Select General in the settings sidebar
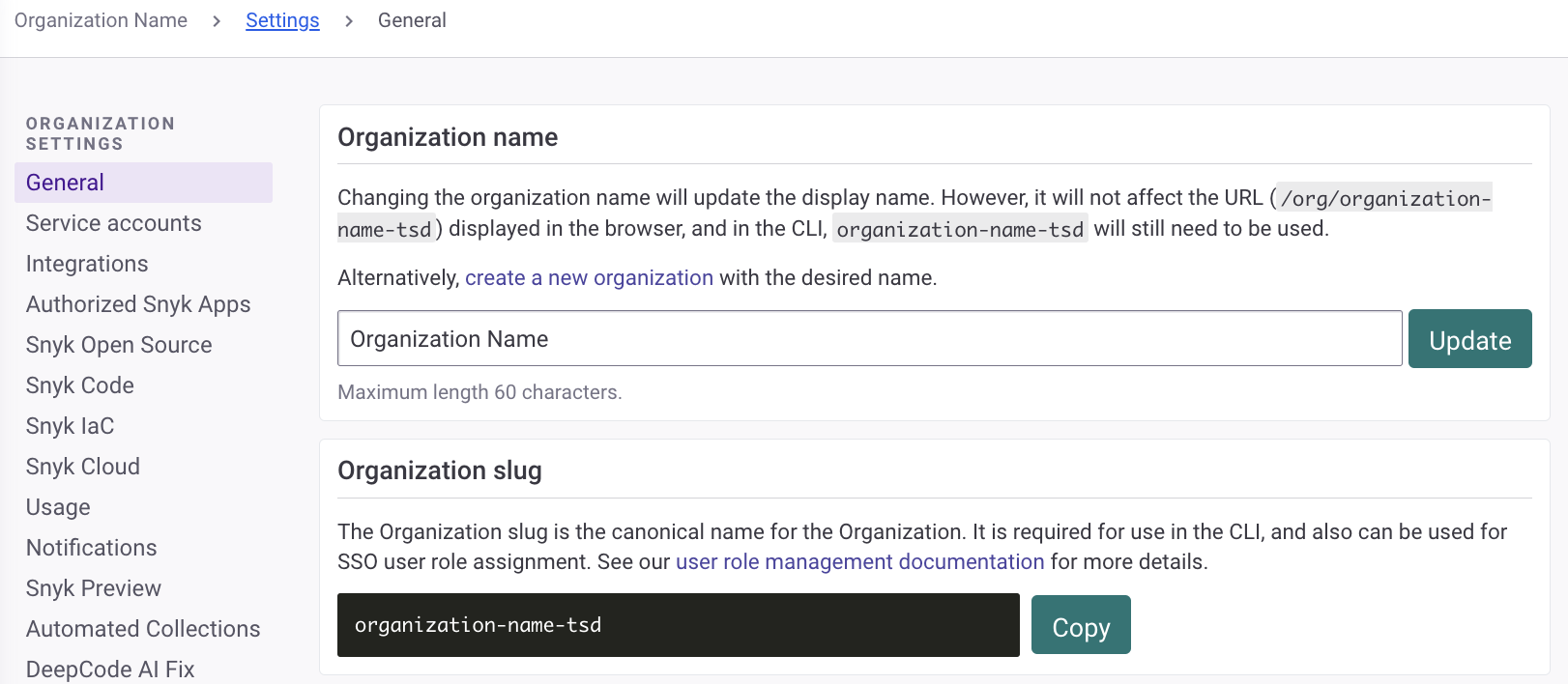 click(x=65, y=183)
